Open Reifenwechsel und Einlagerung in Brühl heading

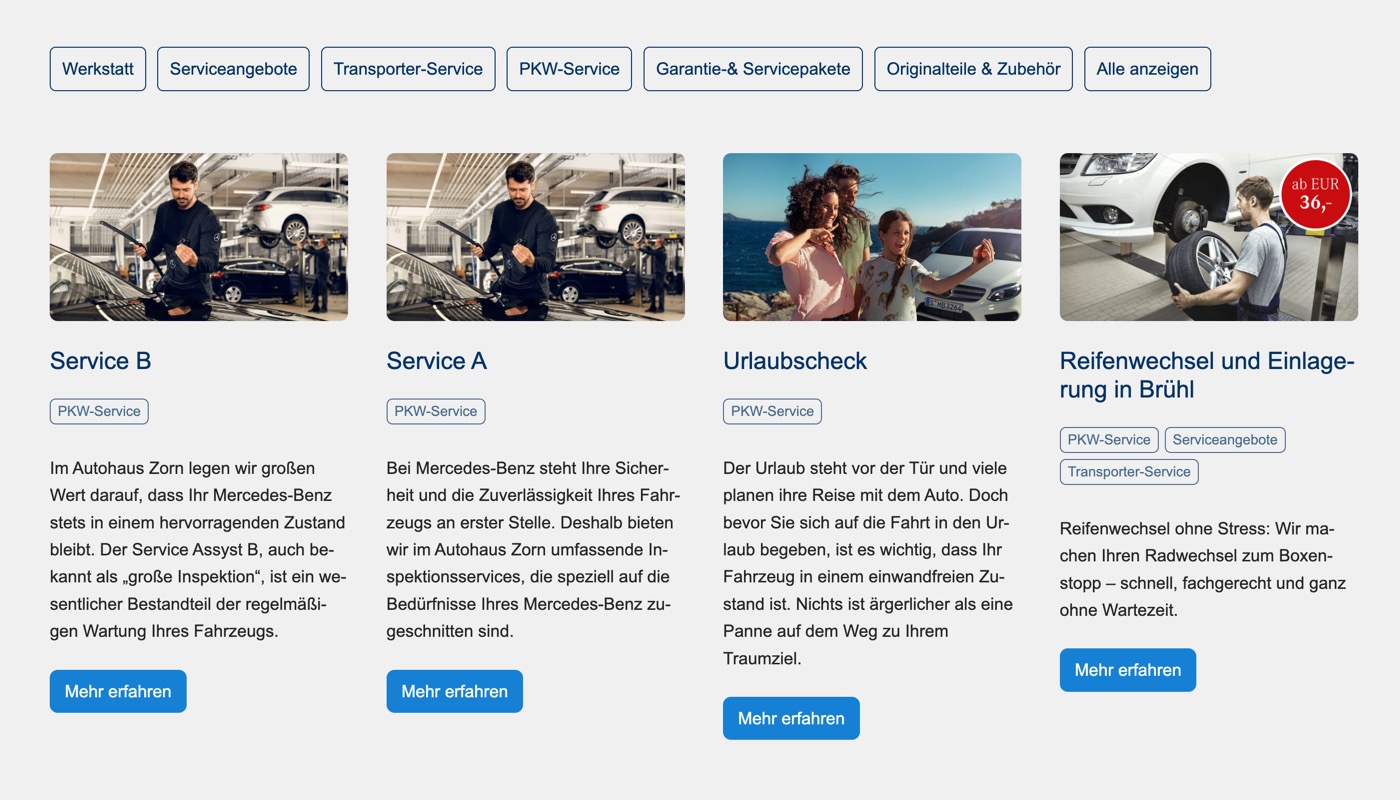(x=1207, y=375)
